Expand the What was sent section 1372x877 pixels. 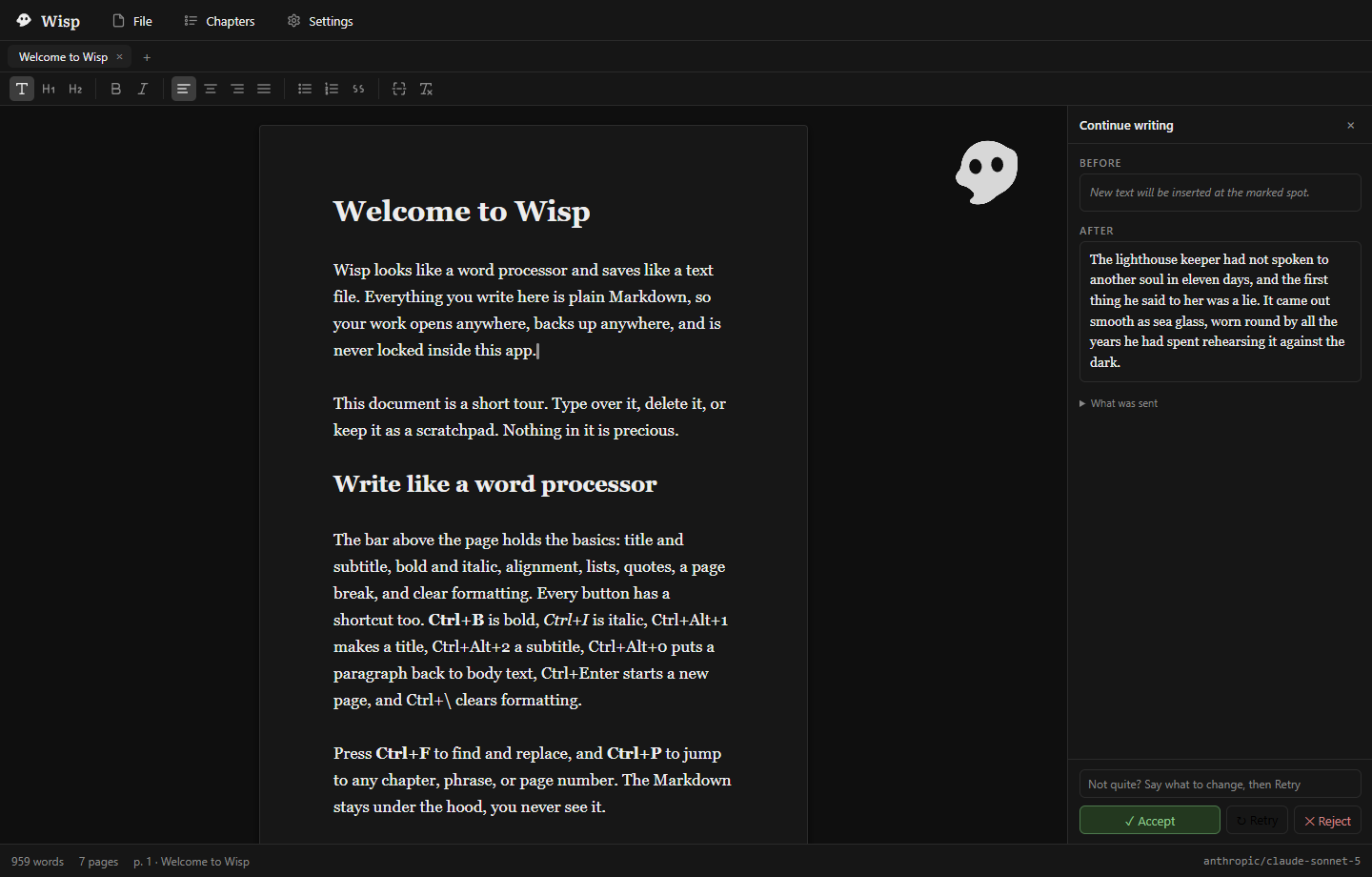[x=1119, y=403]
